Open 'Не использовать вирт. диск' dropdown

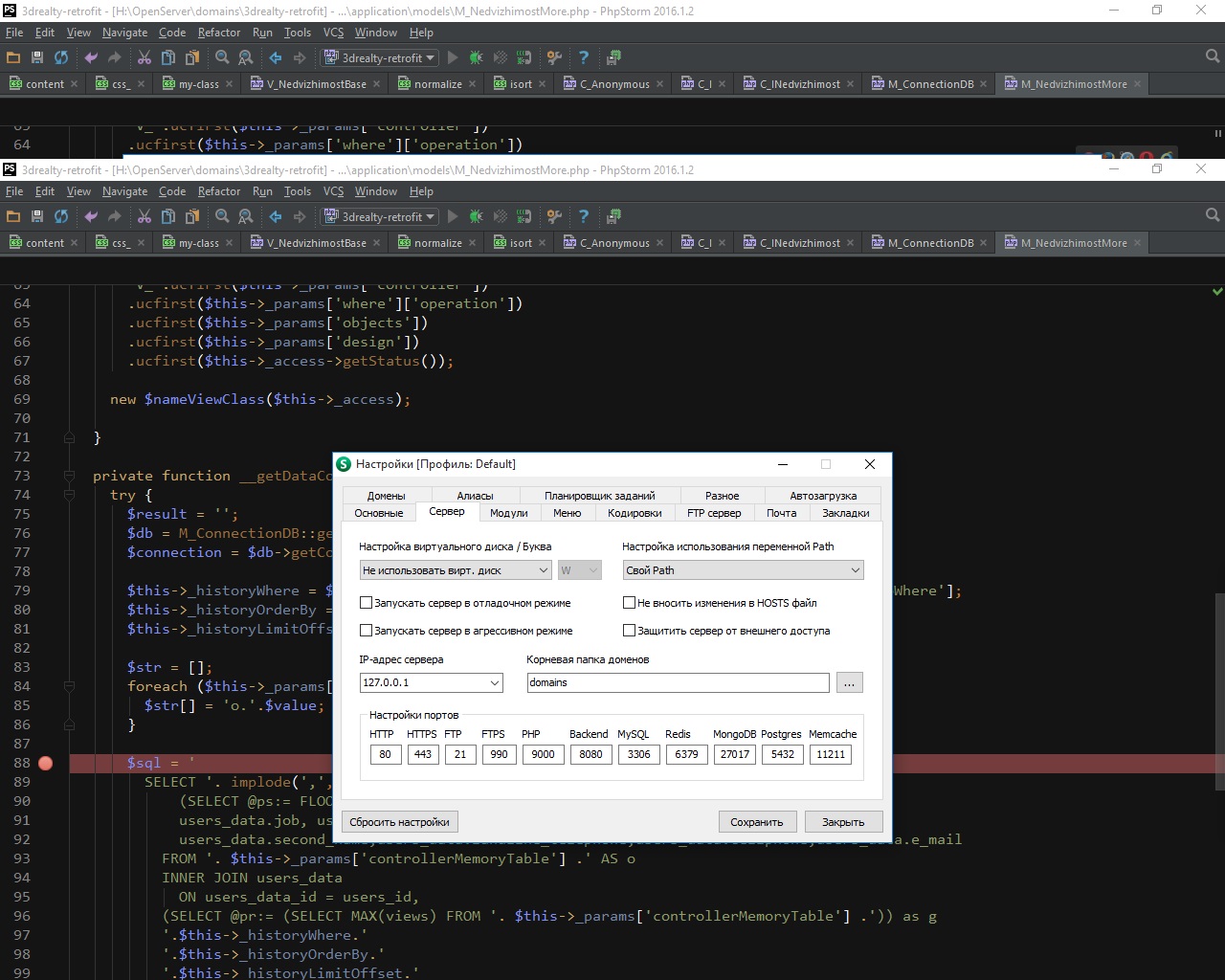coord(455,570)
